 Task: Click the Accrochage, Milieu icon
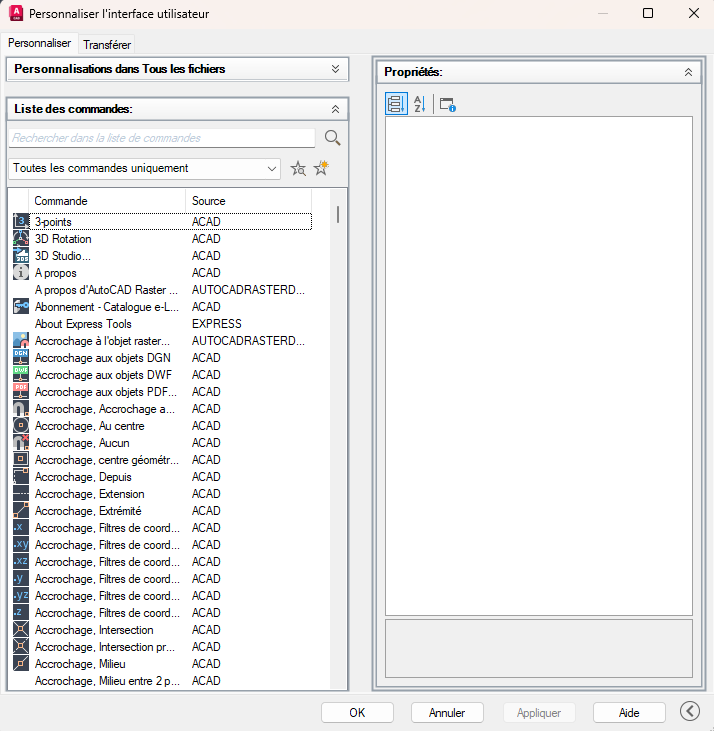[x=21, y=664]
